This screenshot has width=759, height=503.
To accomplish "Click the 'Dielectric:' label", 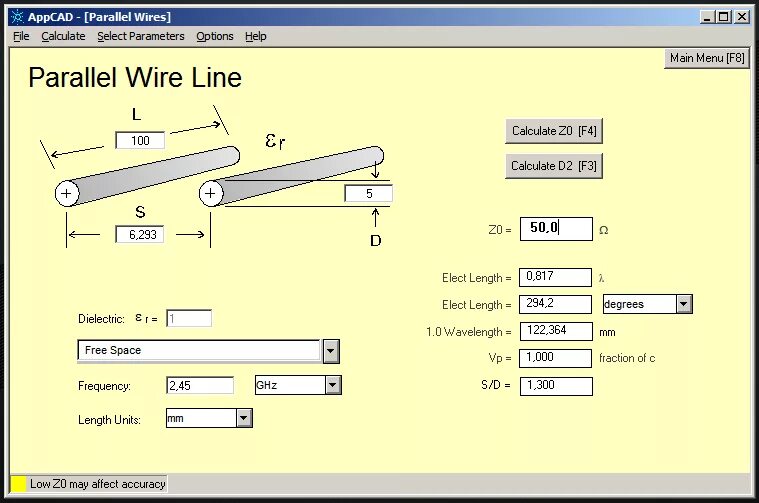I will point(101,319).
